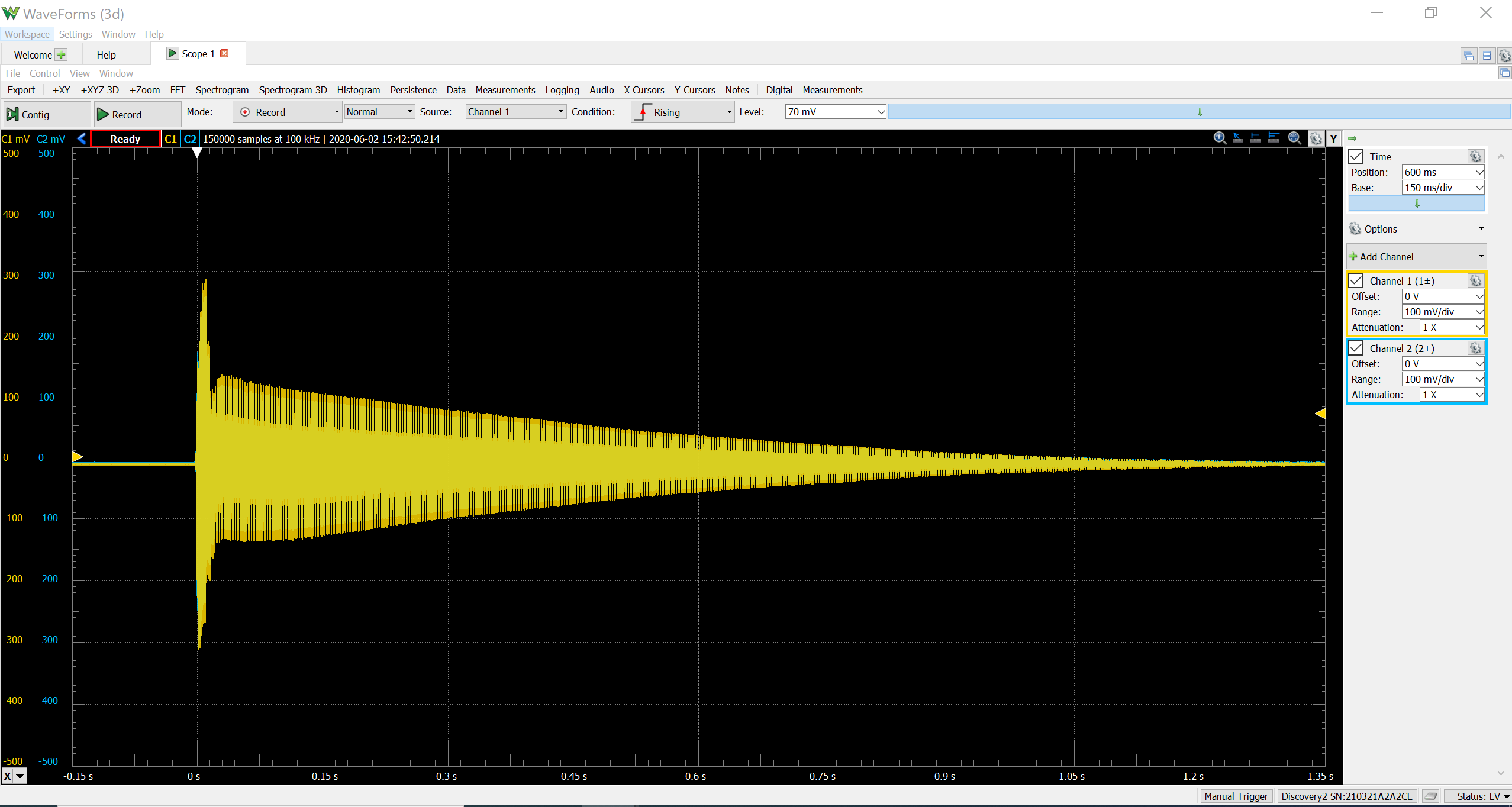
Task: Open Channel 1 settings gear icon
Action: (x=1475, y=280)
